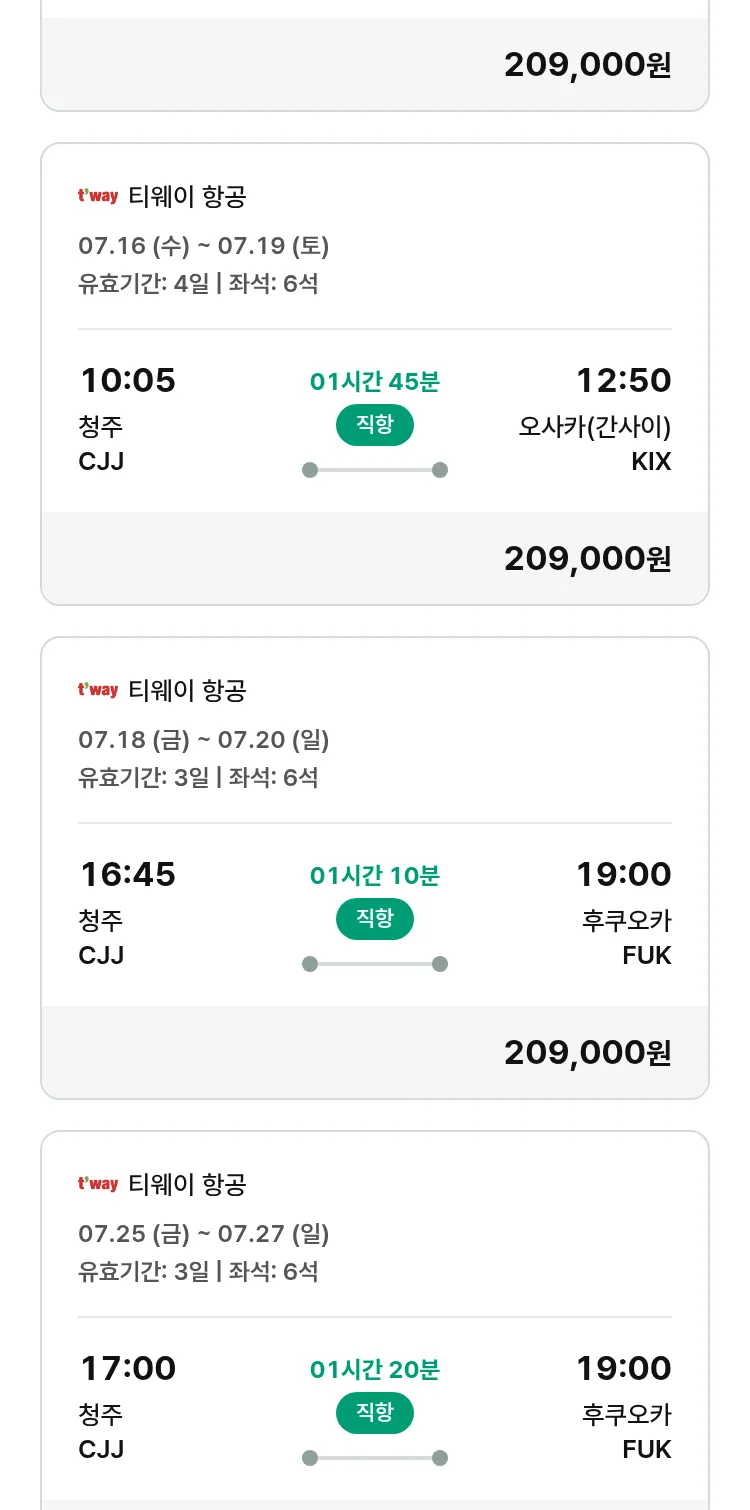Tap the 직항 badge on Osaka flight

coord(374,425)
